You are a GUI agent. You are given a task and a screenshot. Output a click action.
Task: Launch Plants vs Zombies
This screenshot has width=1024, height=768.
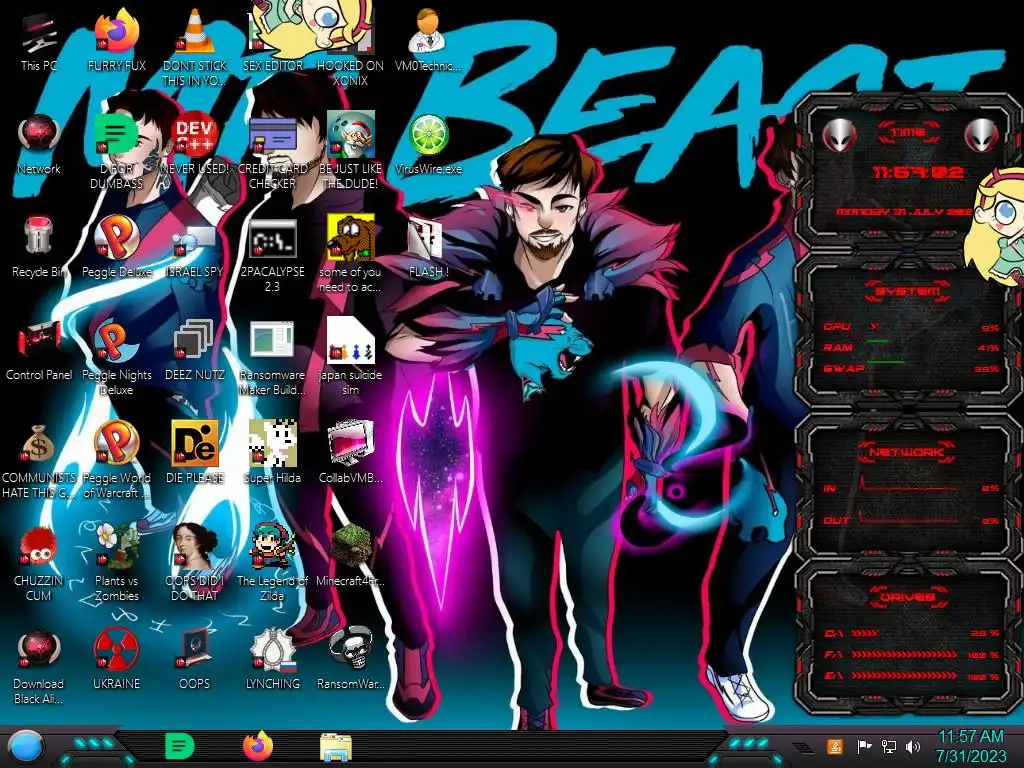116,563
